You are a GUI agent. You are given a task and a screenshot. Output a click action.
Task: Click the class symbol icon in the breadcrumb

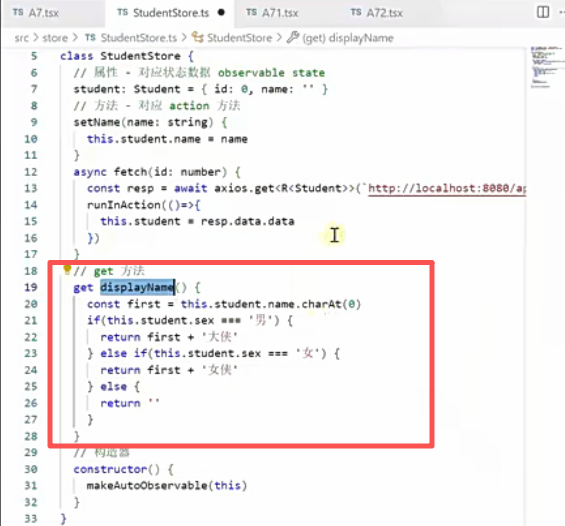tap(197, 37)
